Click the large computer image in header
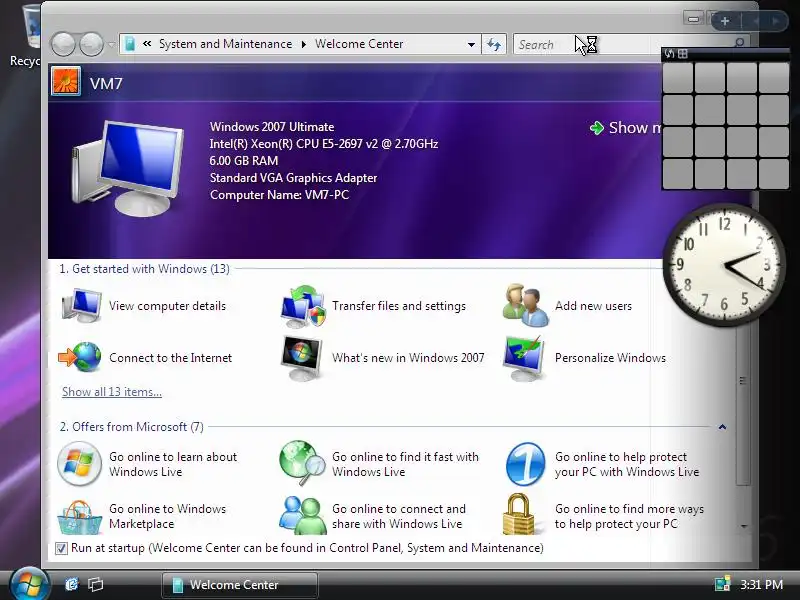This screenshot has width=800, height=600. [128, 168]
